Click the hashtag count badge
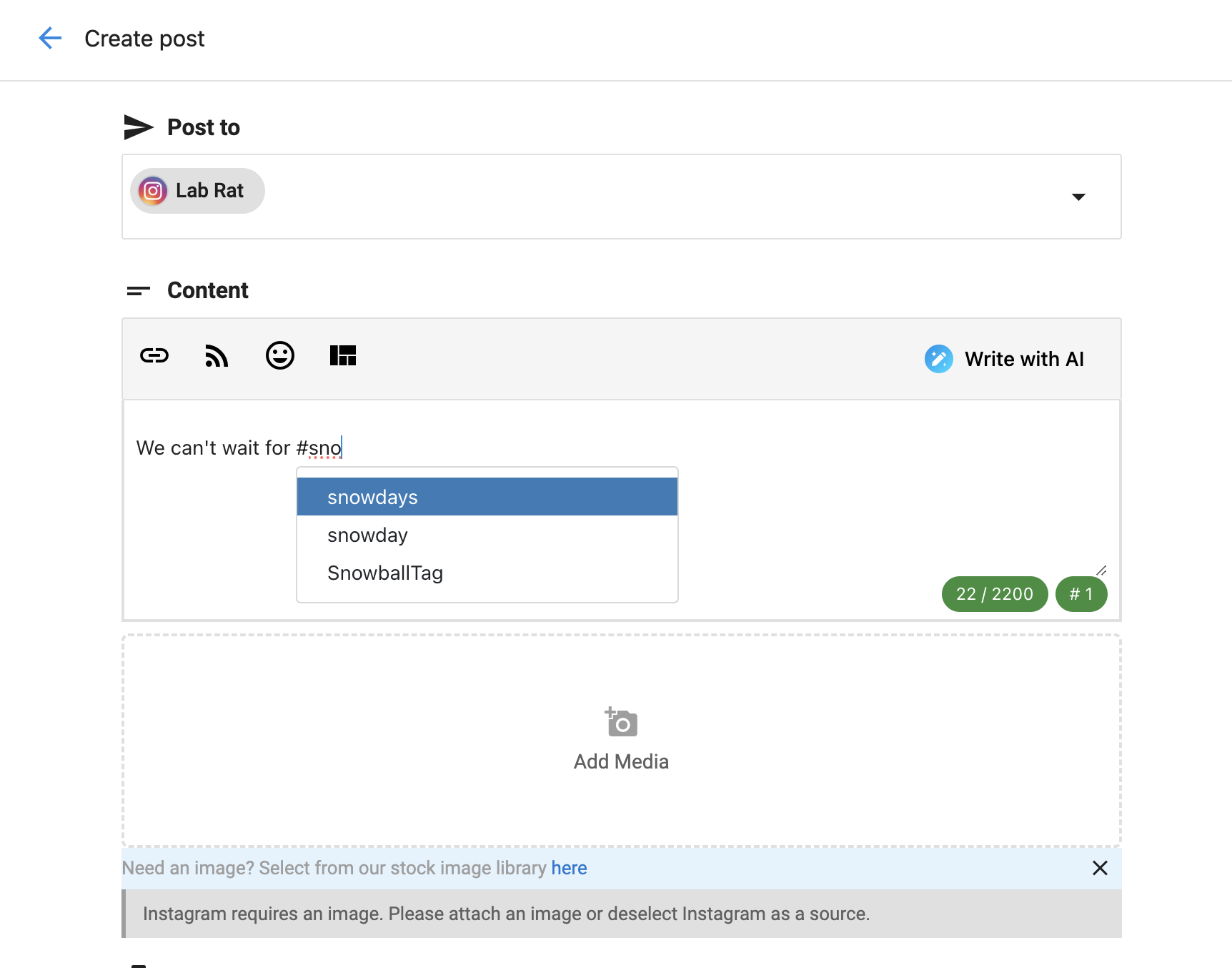Screen dimensions: 1232x968 [1081, 594]
